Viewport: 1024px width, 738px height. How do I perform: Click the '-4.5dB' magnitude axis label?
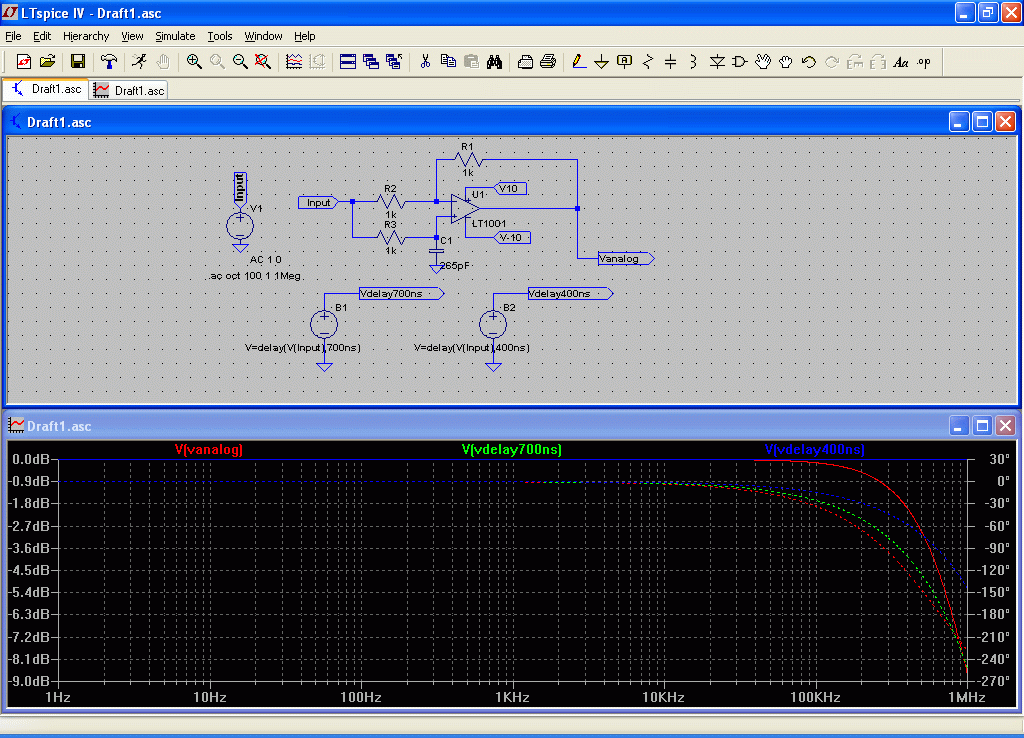point(31,570)
